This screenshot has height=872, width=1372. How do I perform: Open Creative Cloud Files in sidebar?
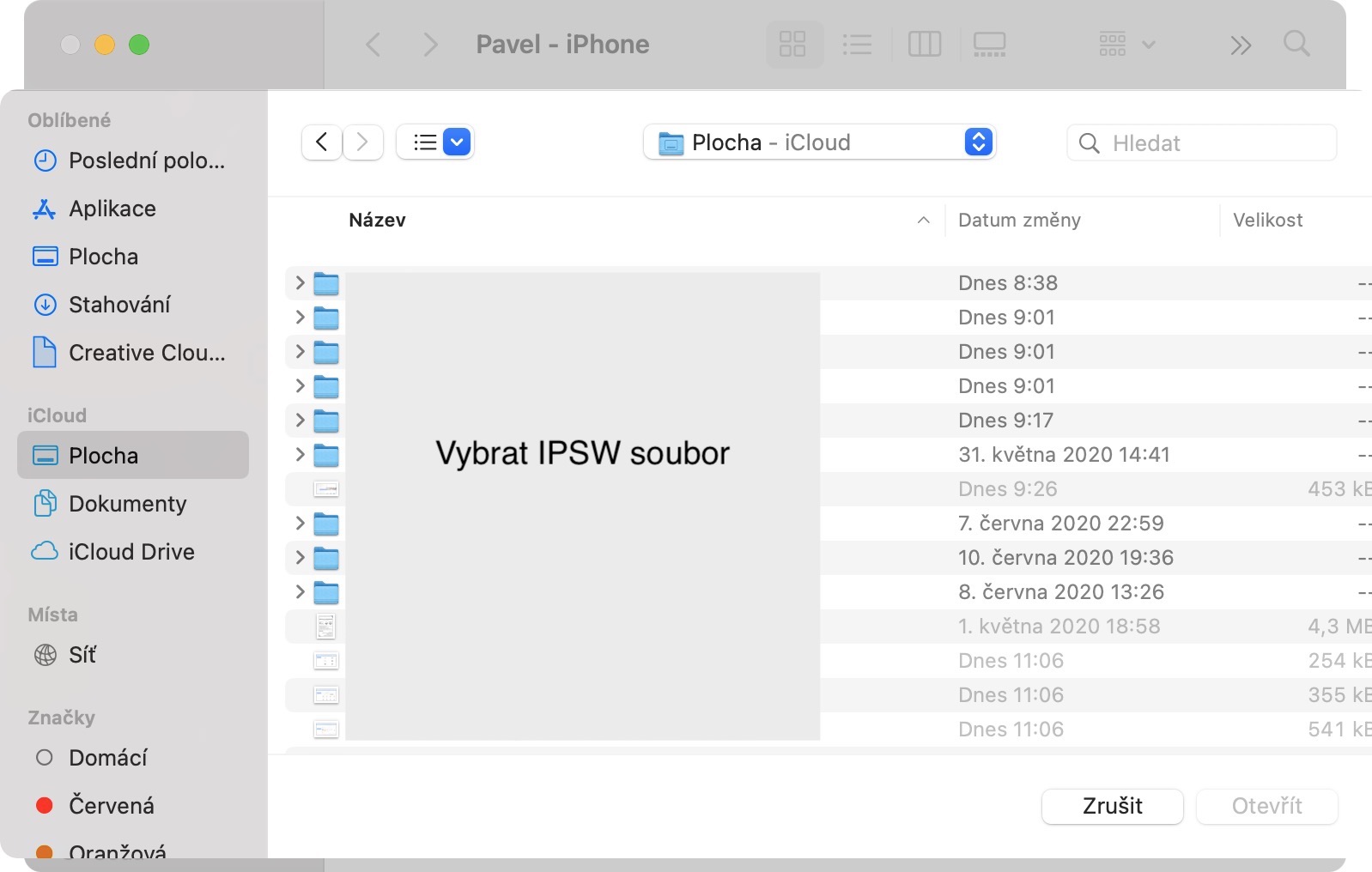click(133, 353)
